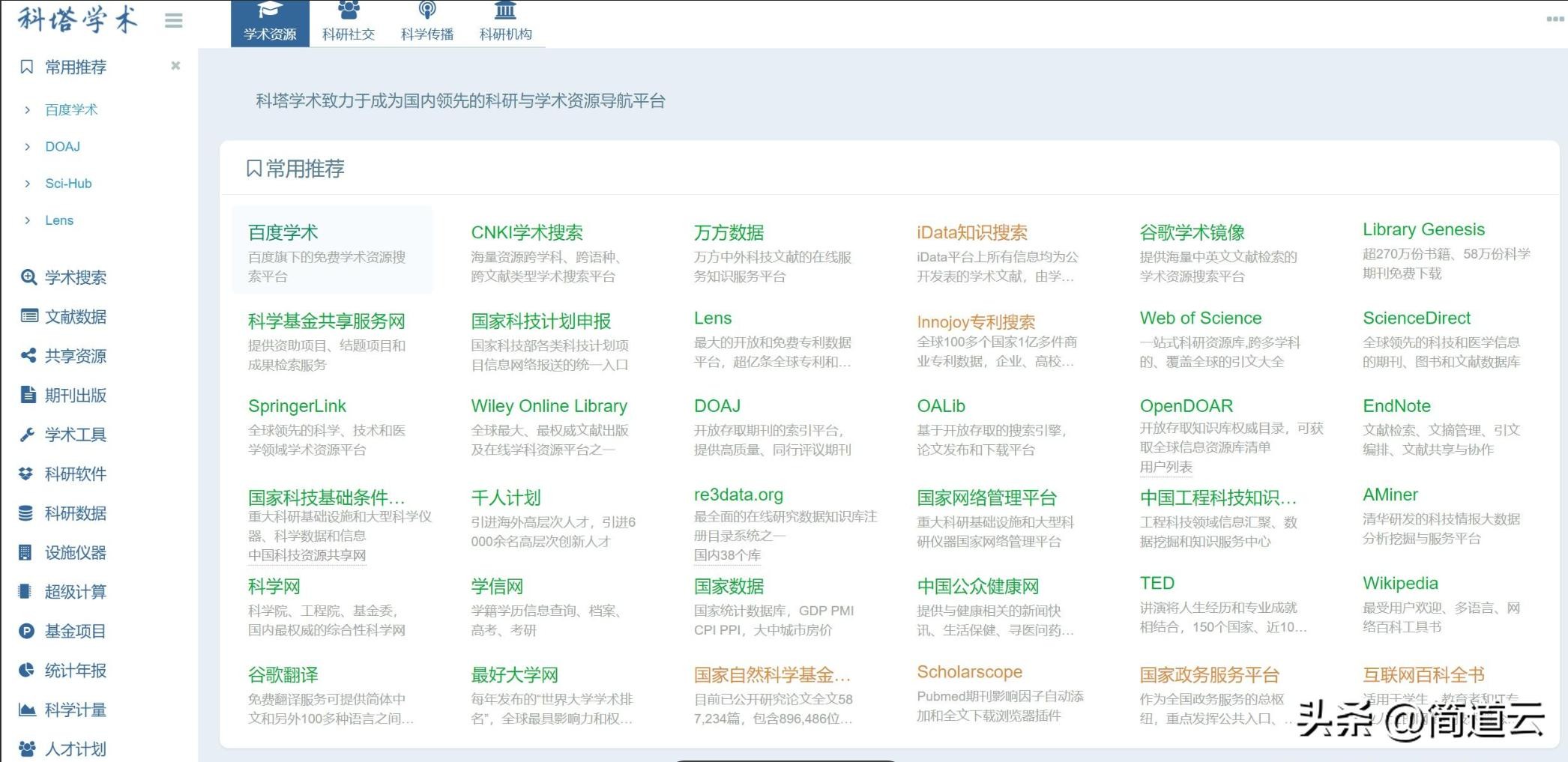Open the 科学计量 sidebar menu item
Viewport: 1568px width, 762px height.
click(x=75, y=710)
